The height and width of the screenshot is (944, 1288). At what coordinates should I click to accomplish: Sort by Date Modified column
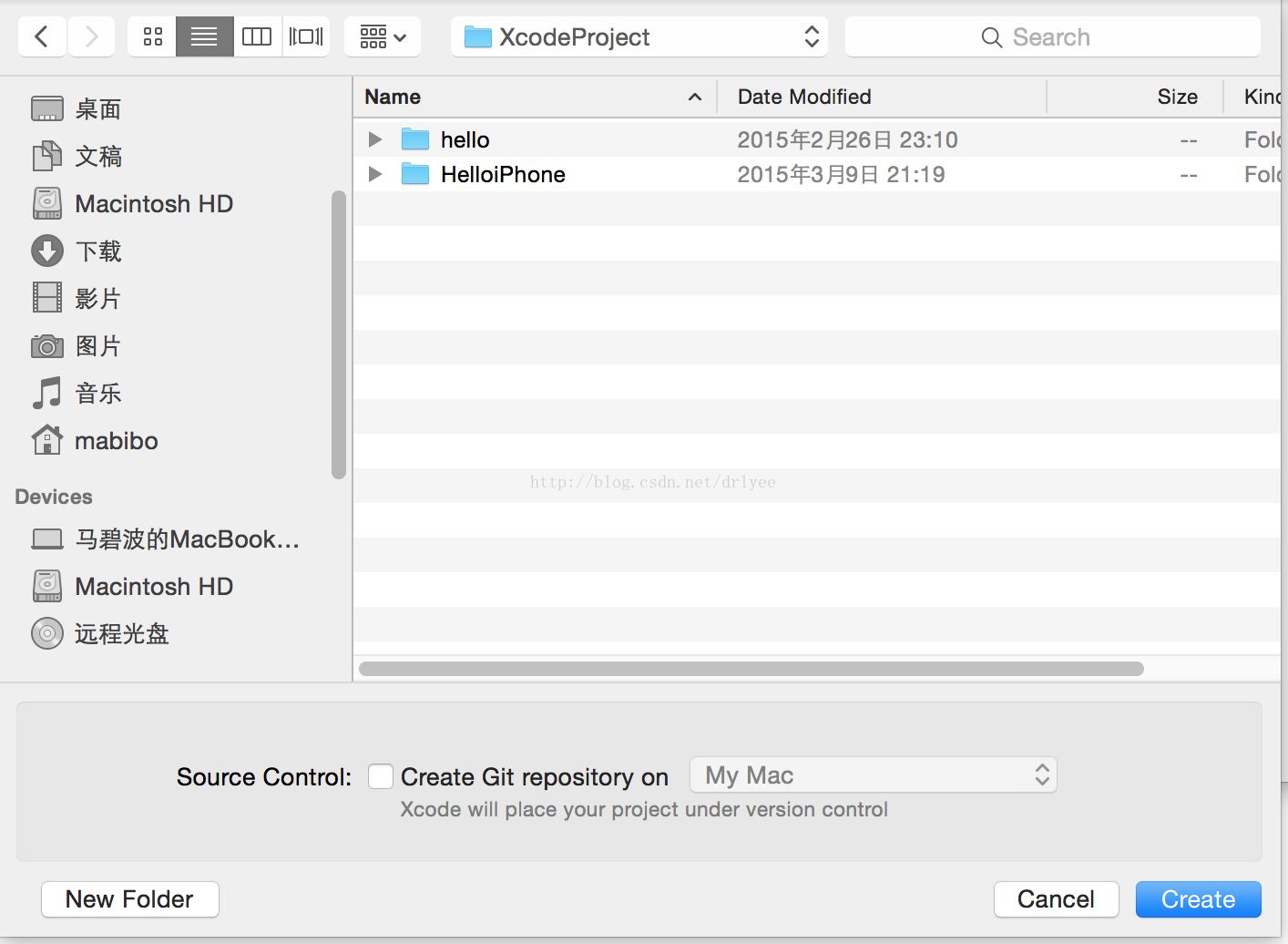tap(882, 97)
